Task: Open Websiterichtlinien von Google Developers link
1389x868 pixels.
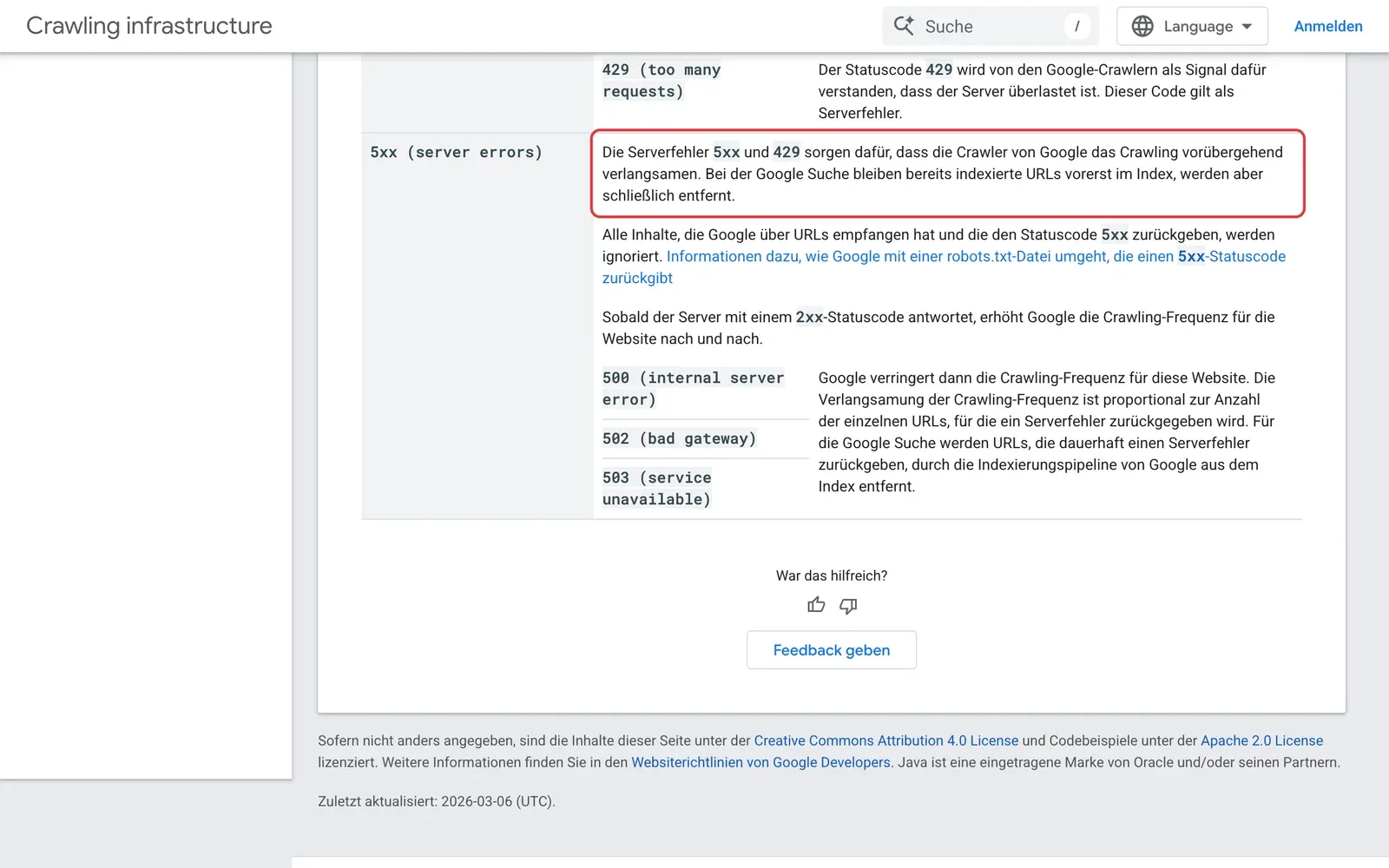Action: [x=760, y=762]
